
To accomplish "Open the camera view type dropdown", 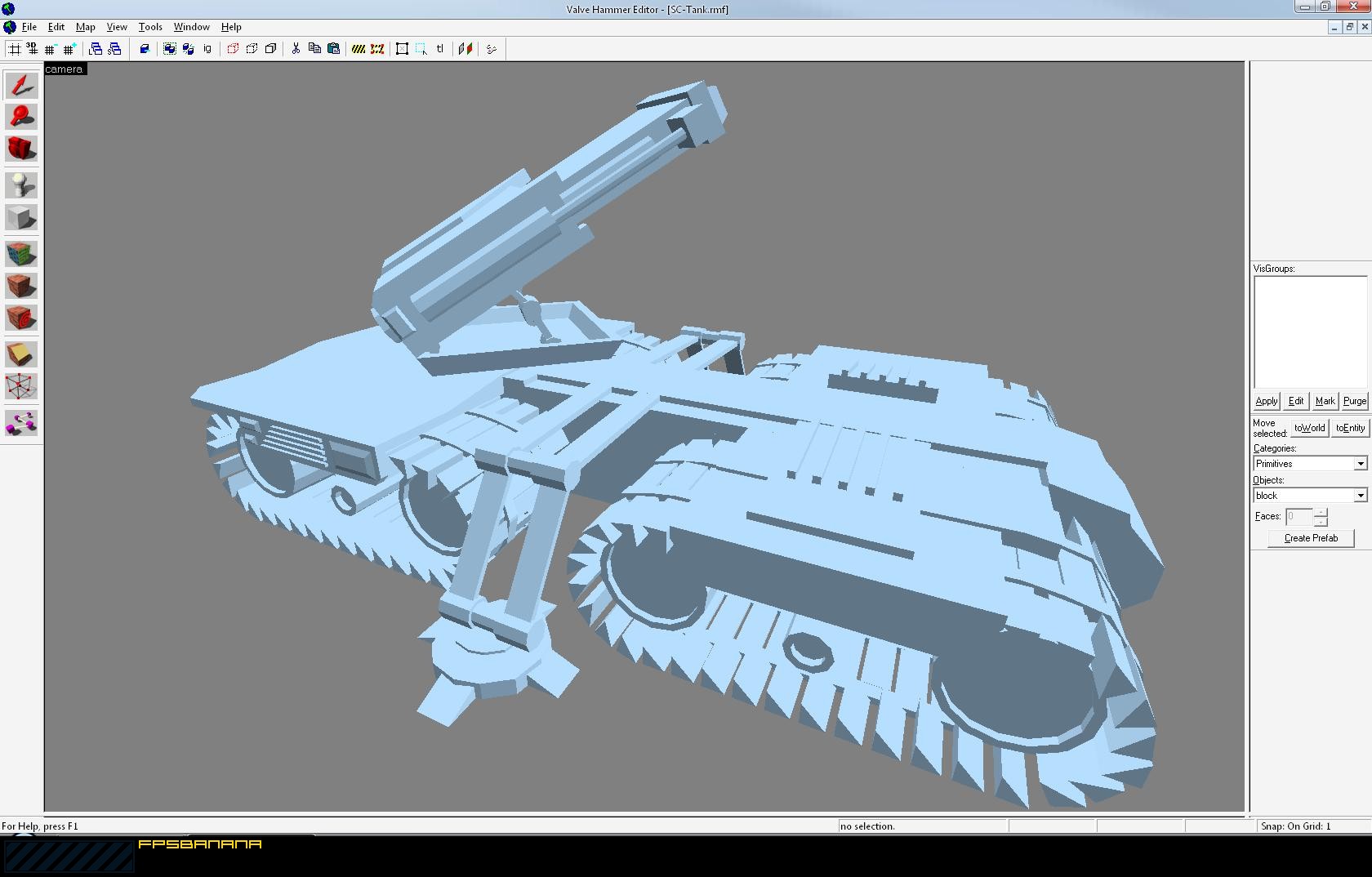I will pos(65,69).
